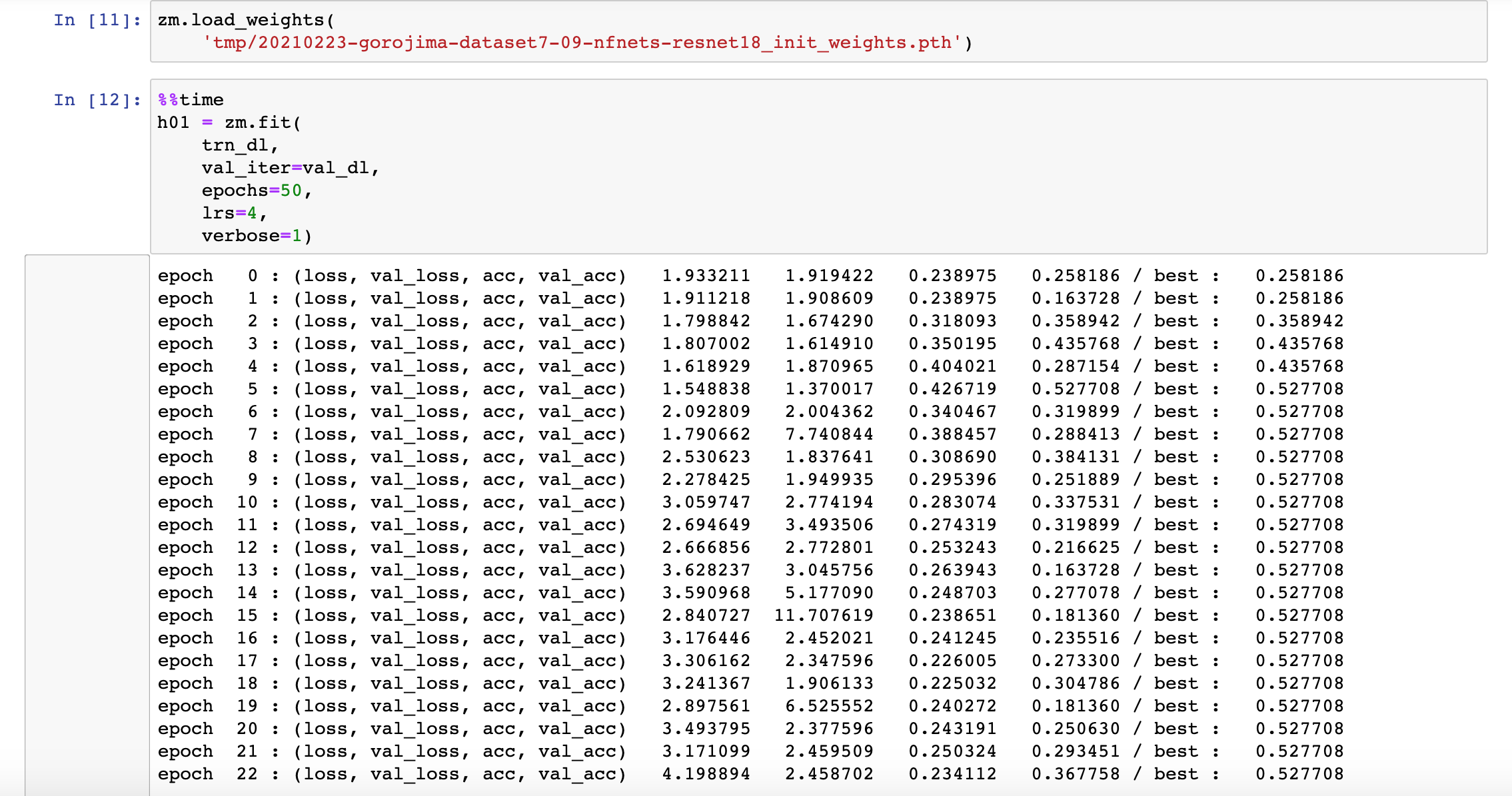
Task: Click epoch 2 val_loss 1.674290
Action: (829, 321)
